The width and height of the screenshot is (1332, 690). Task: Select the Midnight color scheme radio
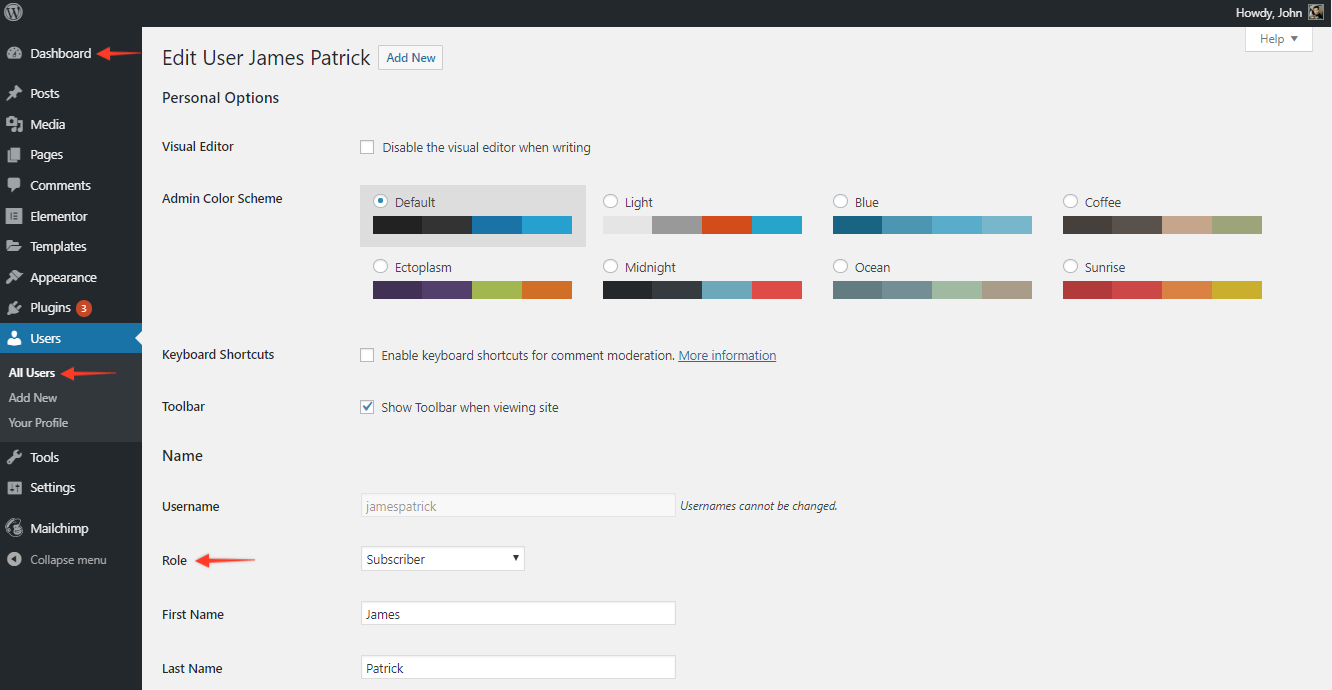pyautogui.click(x=610, y=267)
